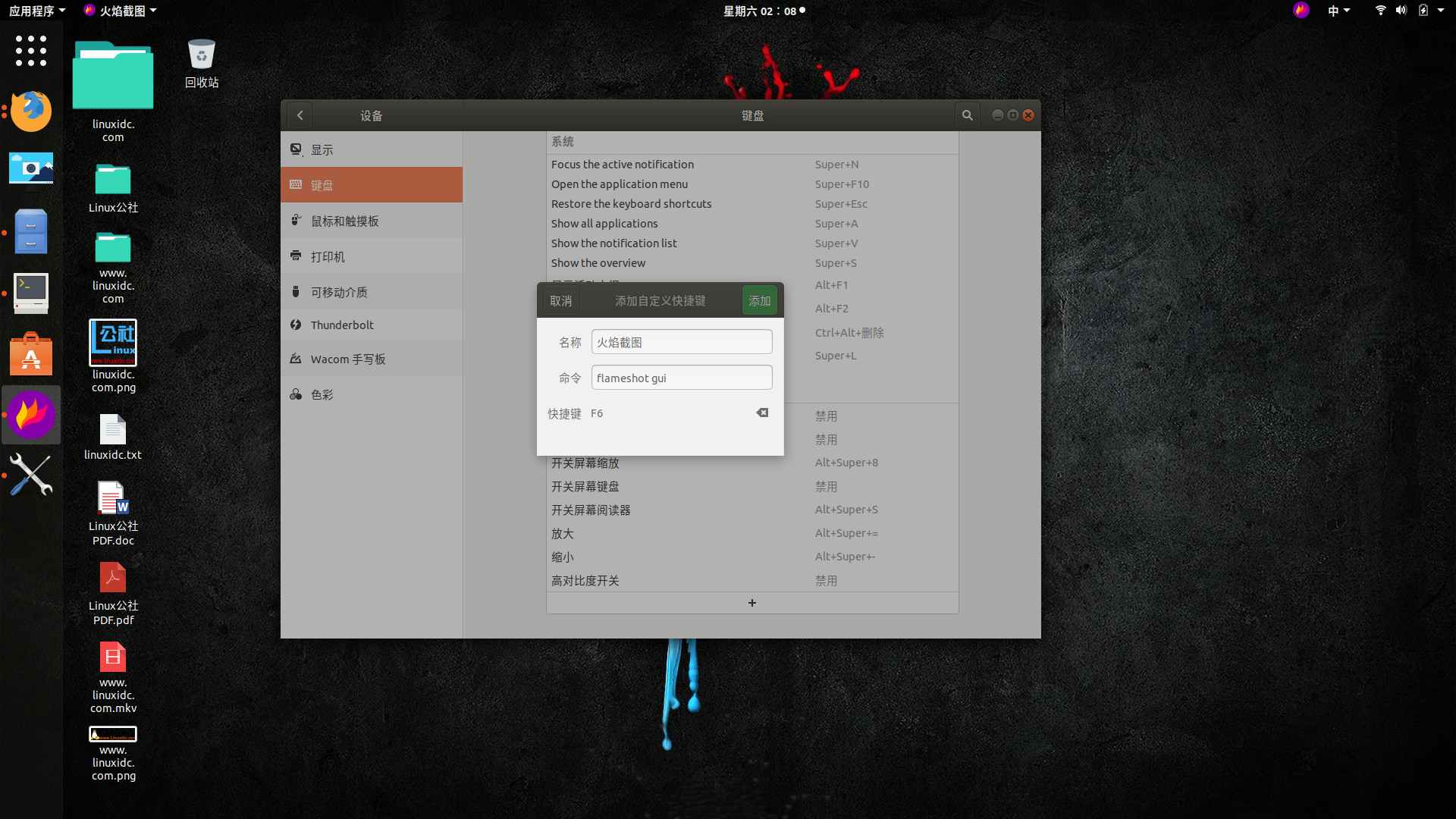Click 键盘 settings sidebar item
Image resolution: width=1456 pixels, height=819 pixels.
[371, 184]
